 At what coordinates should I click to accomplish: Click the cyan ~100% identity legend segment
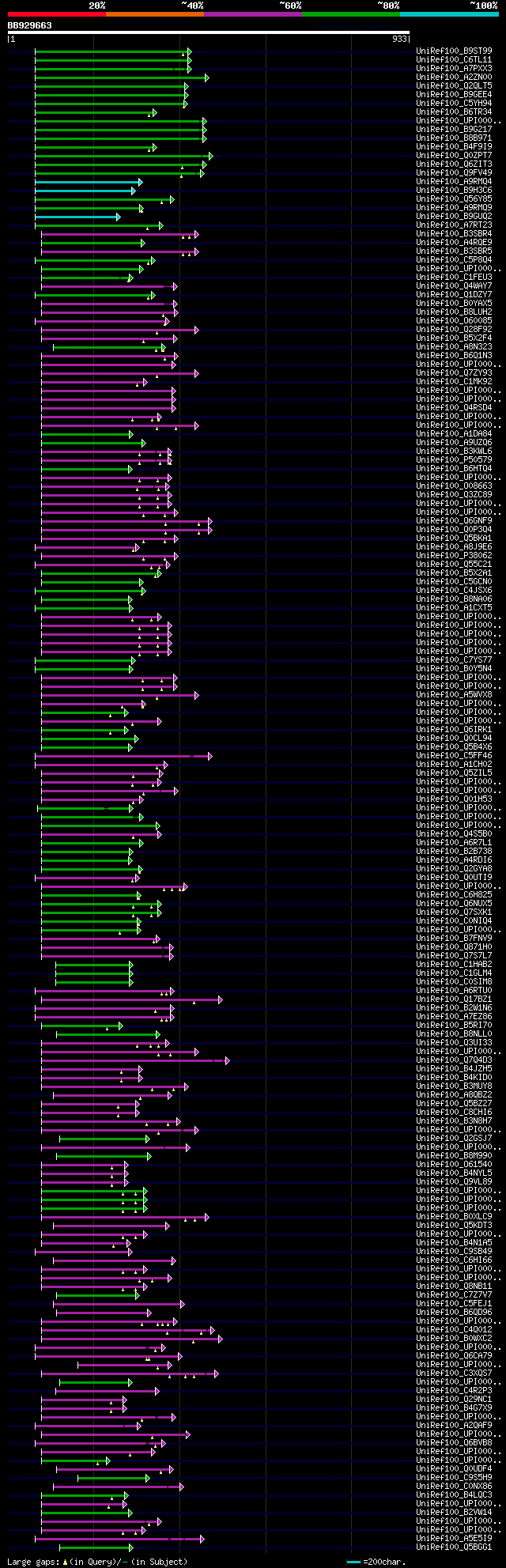(448, 13)
